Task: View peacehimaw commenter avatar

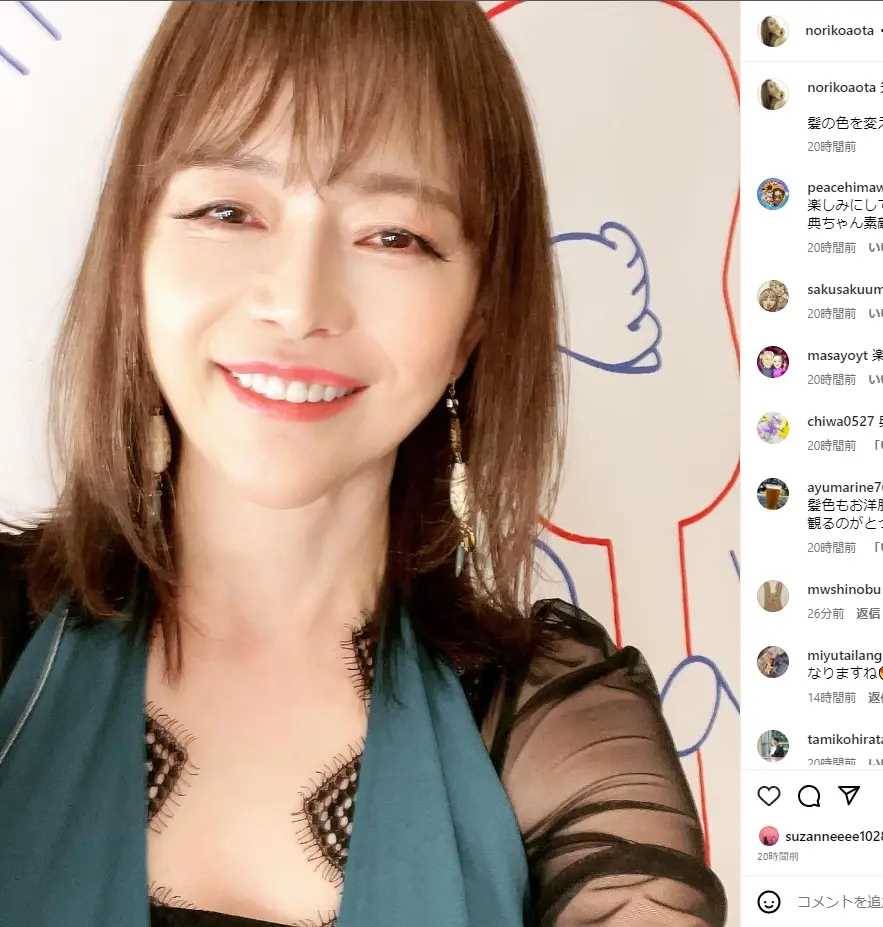Action: click(773, 193)
